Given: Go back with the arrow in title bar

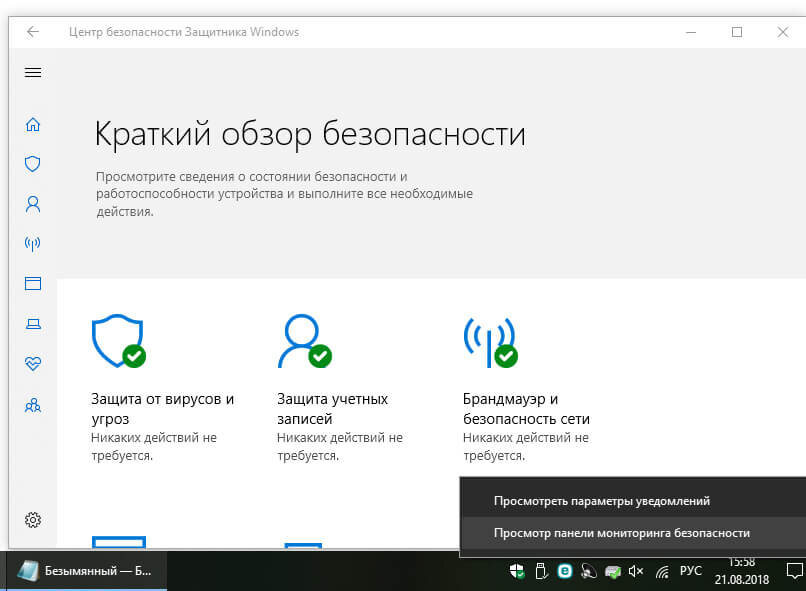Looking at the screenshot, I should pyautogui.click(x=33, y=32).
